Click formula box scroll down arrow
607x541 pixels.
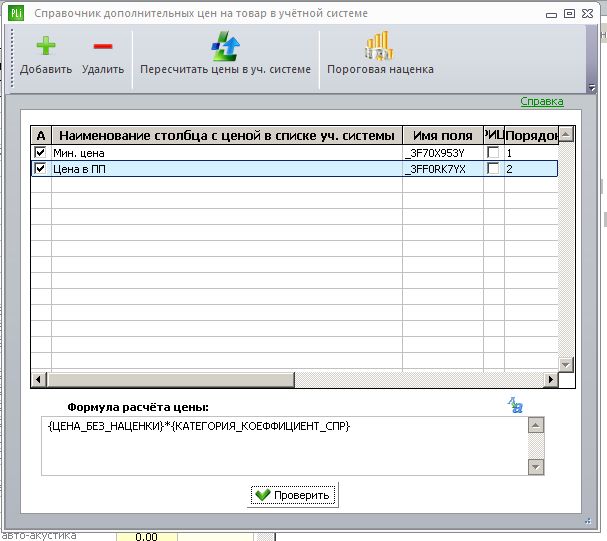pyautogui.click(x=536, y=467)
